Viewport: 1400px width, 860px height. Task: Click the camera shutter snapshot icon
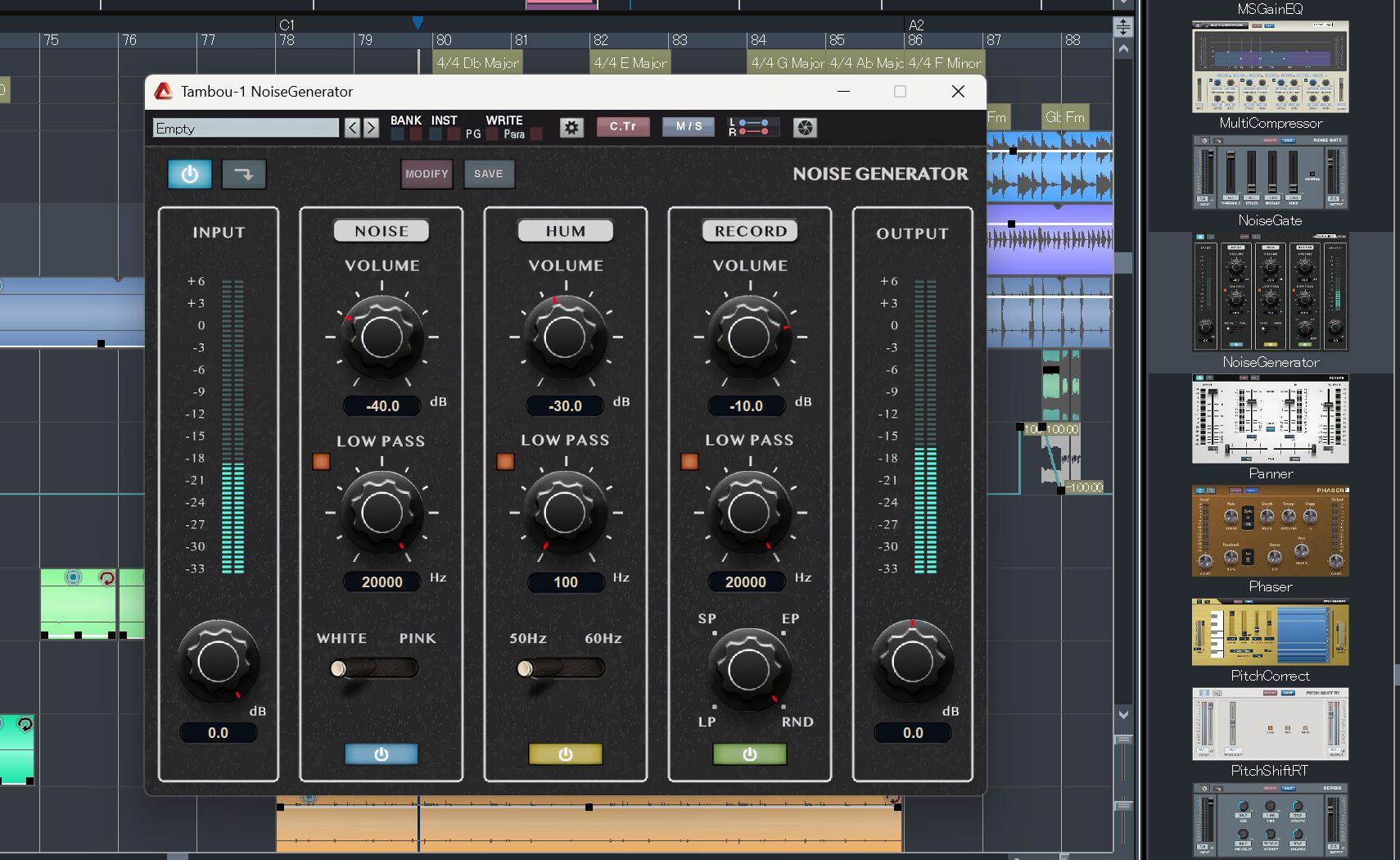(x=805, y=128)
